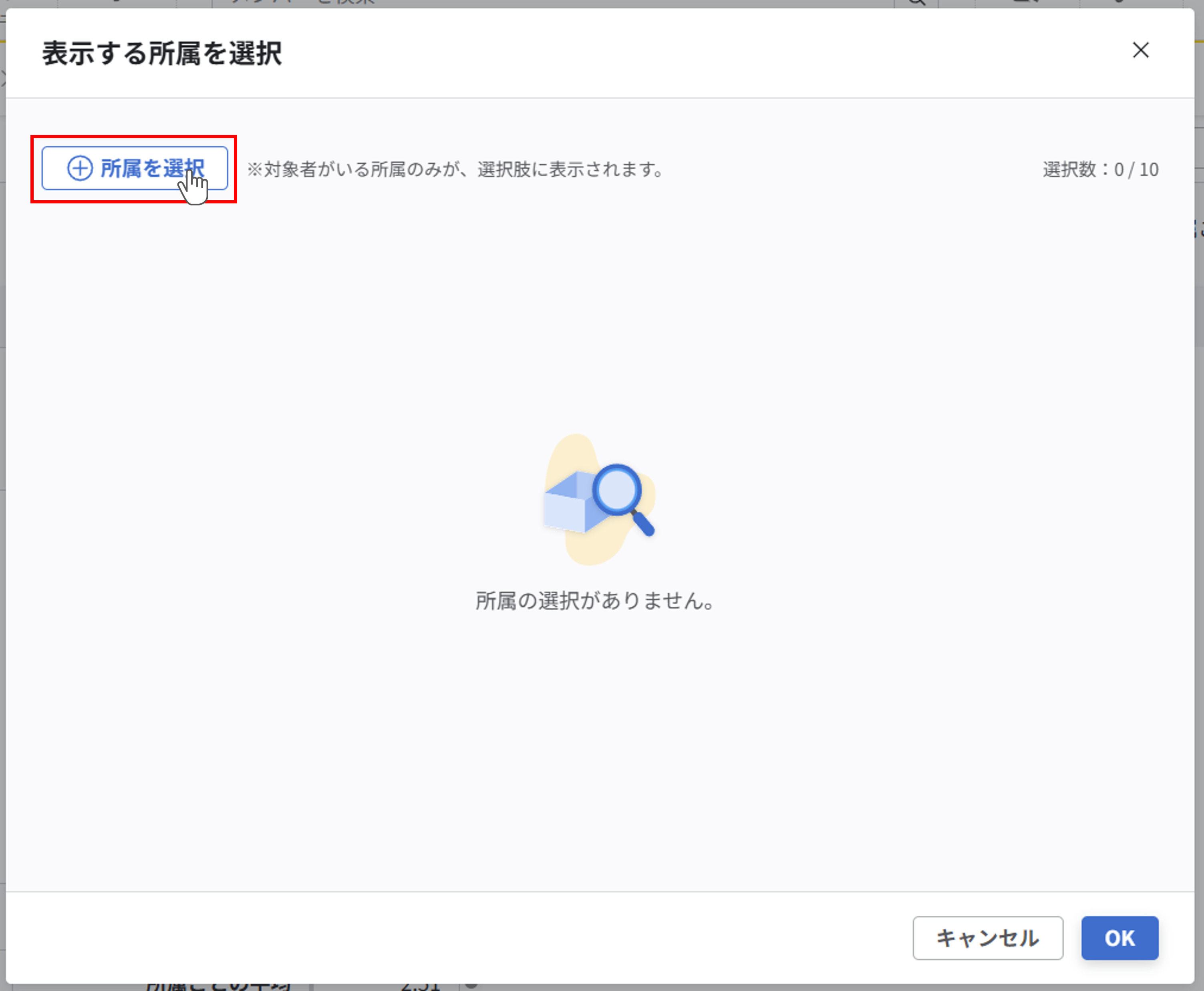Viewport: 1204px width, 991px height.
Task: Click the 選択数：0 / 10 counter text
Action: pyautogui.click(x=1101, y=169)
